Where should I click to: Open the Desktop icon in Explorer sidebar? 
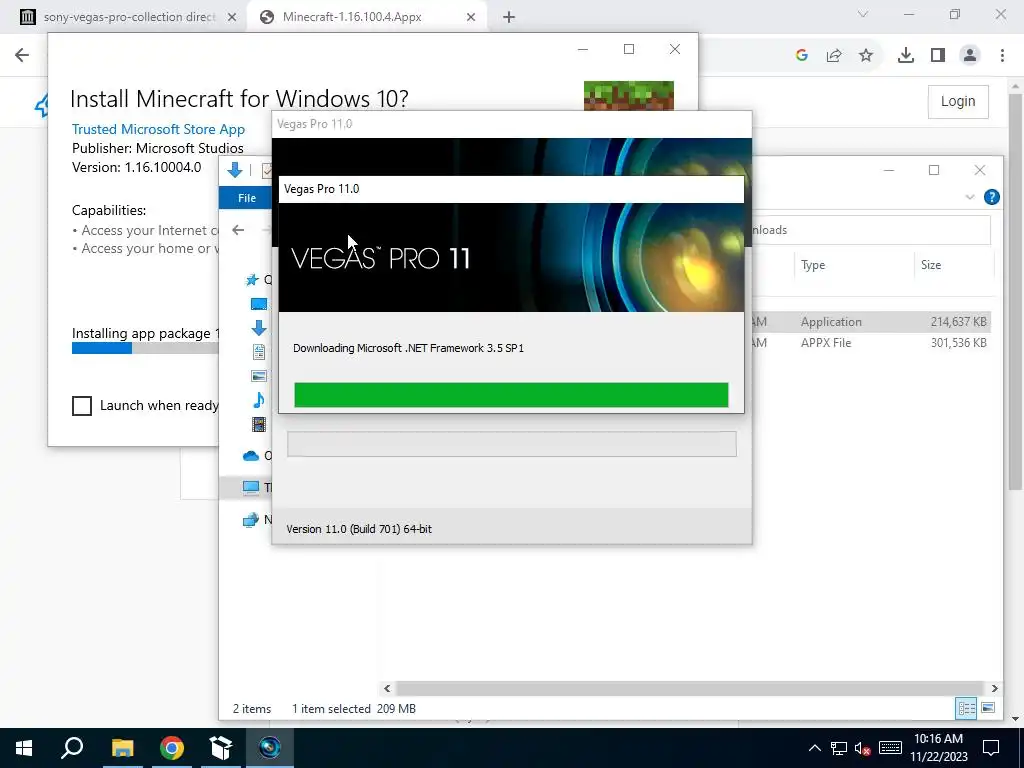(x=259, y=304)
